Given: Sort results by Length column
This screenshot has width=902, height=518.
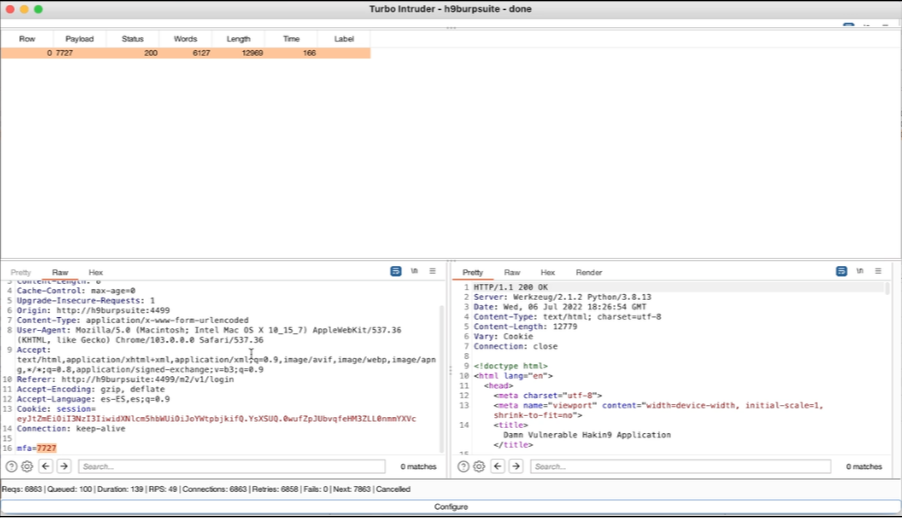Looking at the screenshot, I should click(238, 39).
